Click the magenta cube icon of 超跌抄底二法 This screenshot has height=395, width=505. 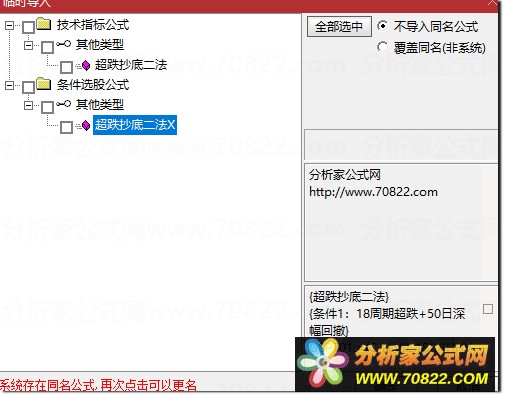tap(86, 65)
